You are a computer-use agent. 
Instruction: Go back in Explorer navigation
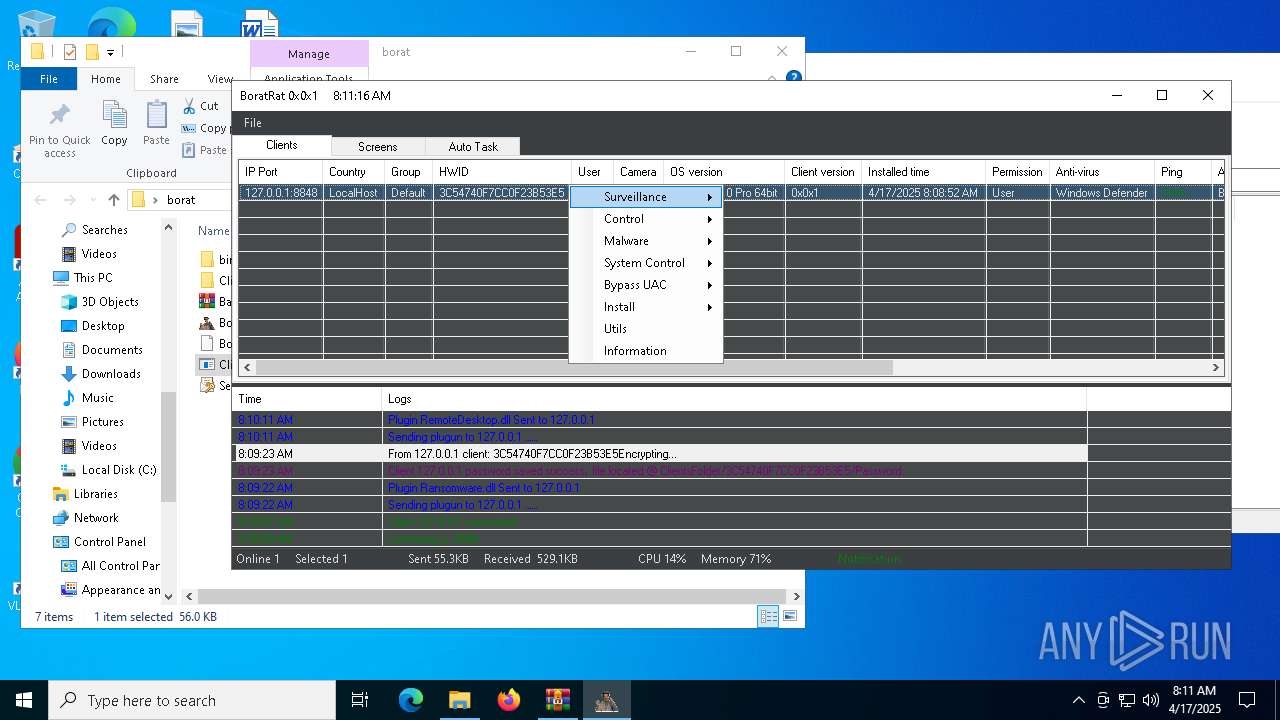click(x=41, y=200)
